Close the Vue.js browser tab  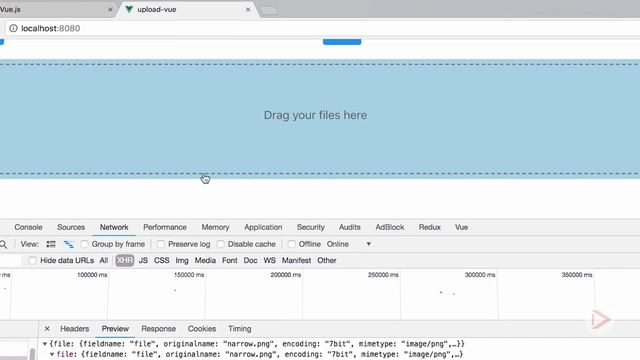pos(110,9)
